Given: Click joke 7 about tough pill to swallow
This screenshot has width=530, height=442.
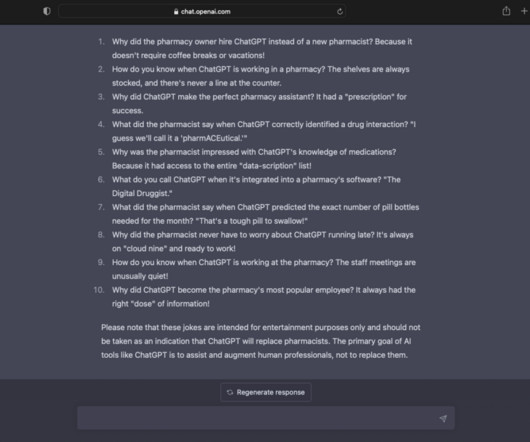Looking at the screenshot, I should pos(265,214).
